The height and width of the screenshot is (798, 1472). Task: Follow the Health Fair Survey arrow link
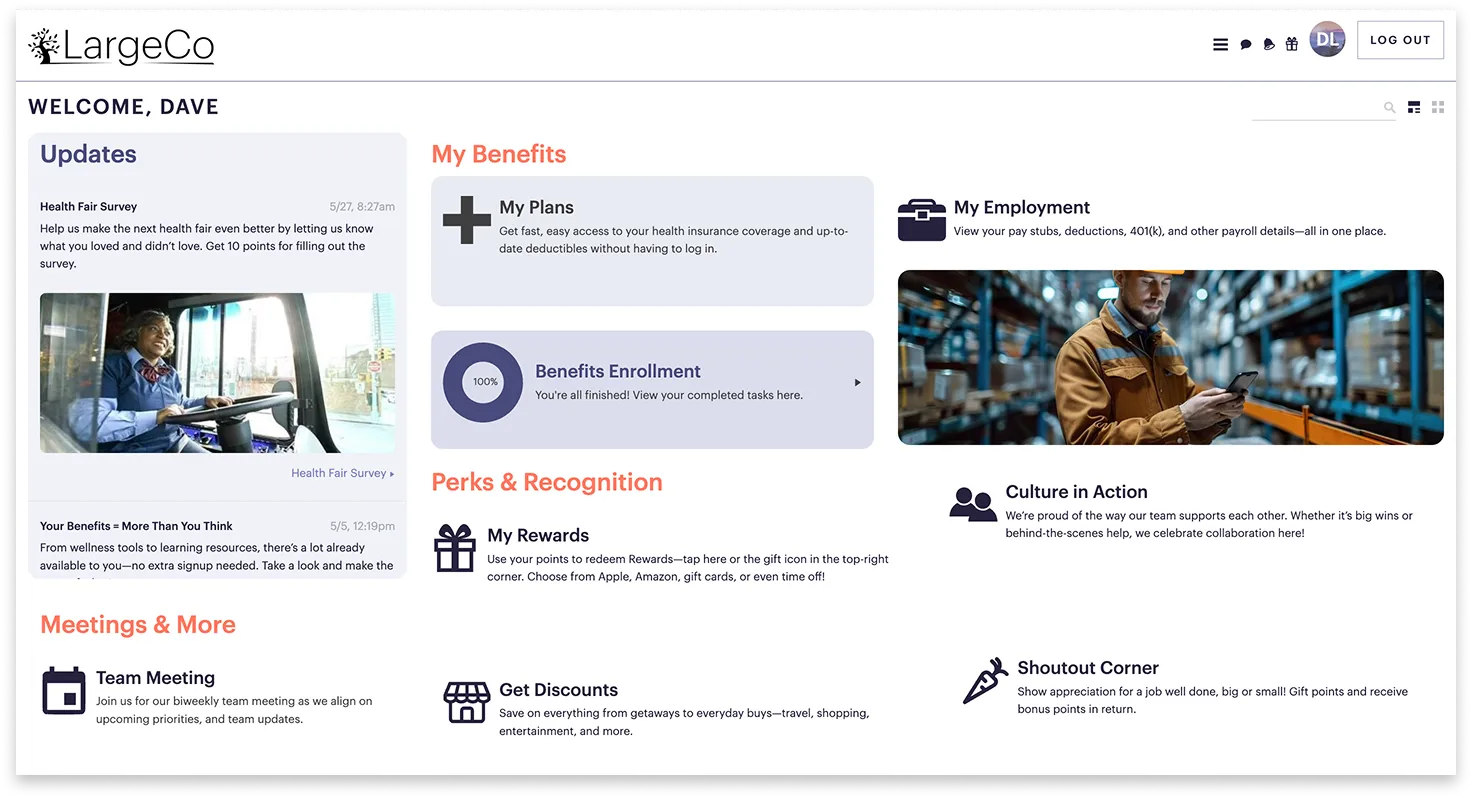point(343,473)
